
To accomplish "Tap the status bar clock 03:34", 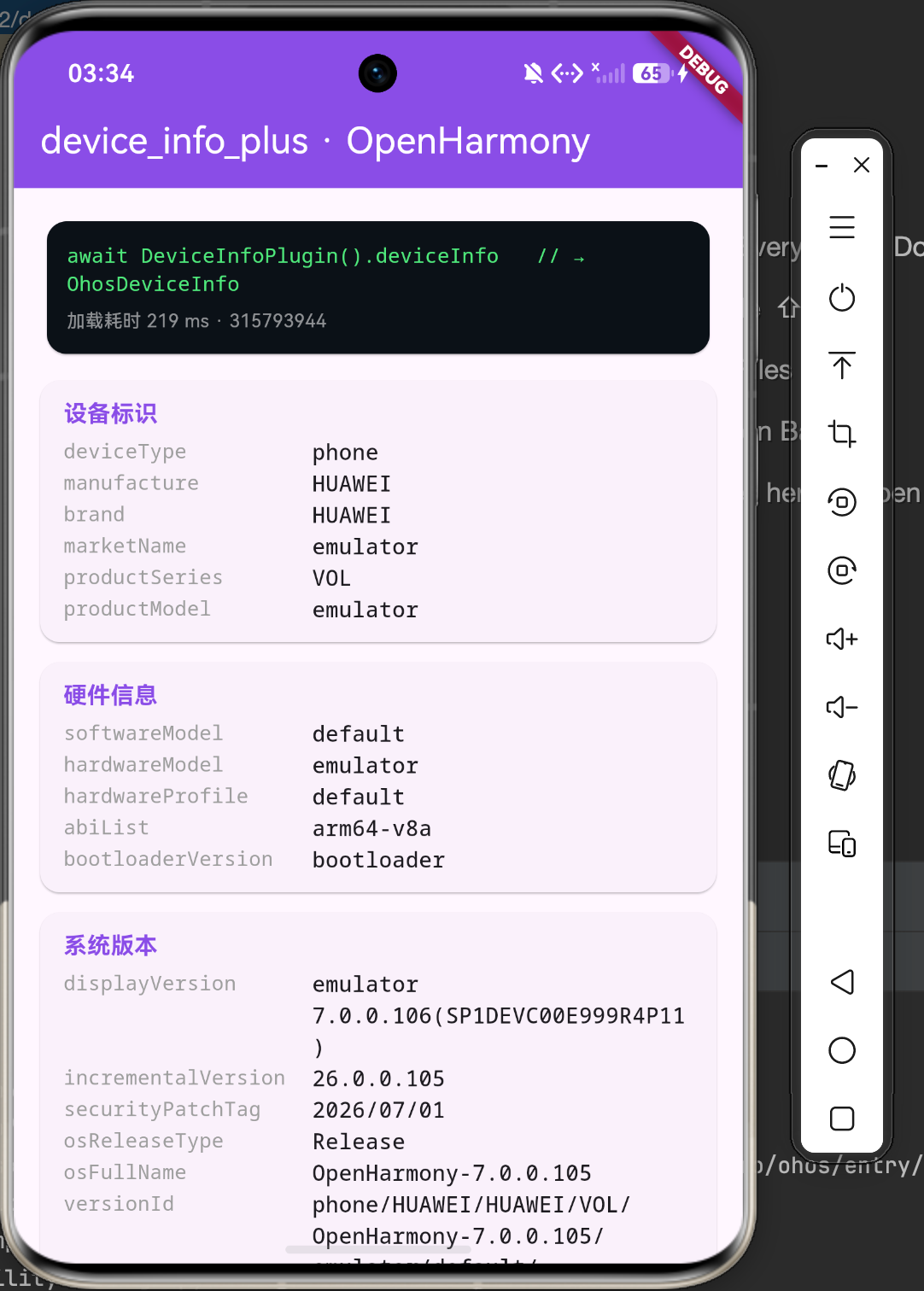I will pos(101,73).
